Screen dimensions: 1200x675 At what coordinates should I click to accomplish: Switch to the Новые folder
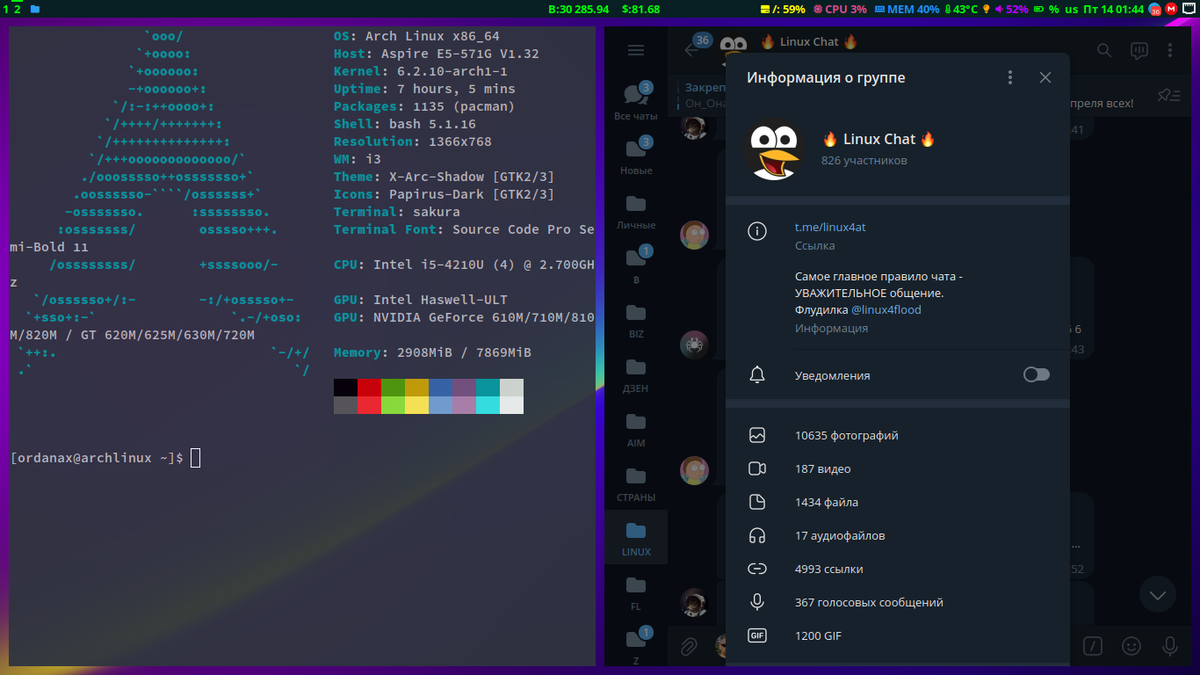pyautogui.click(x=636, y=157)
